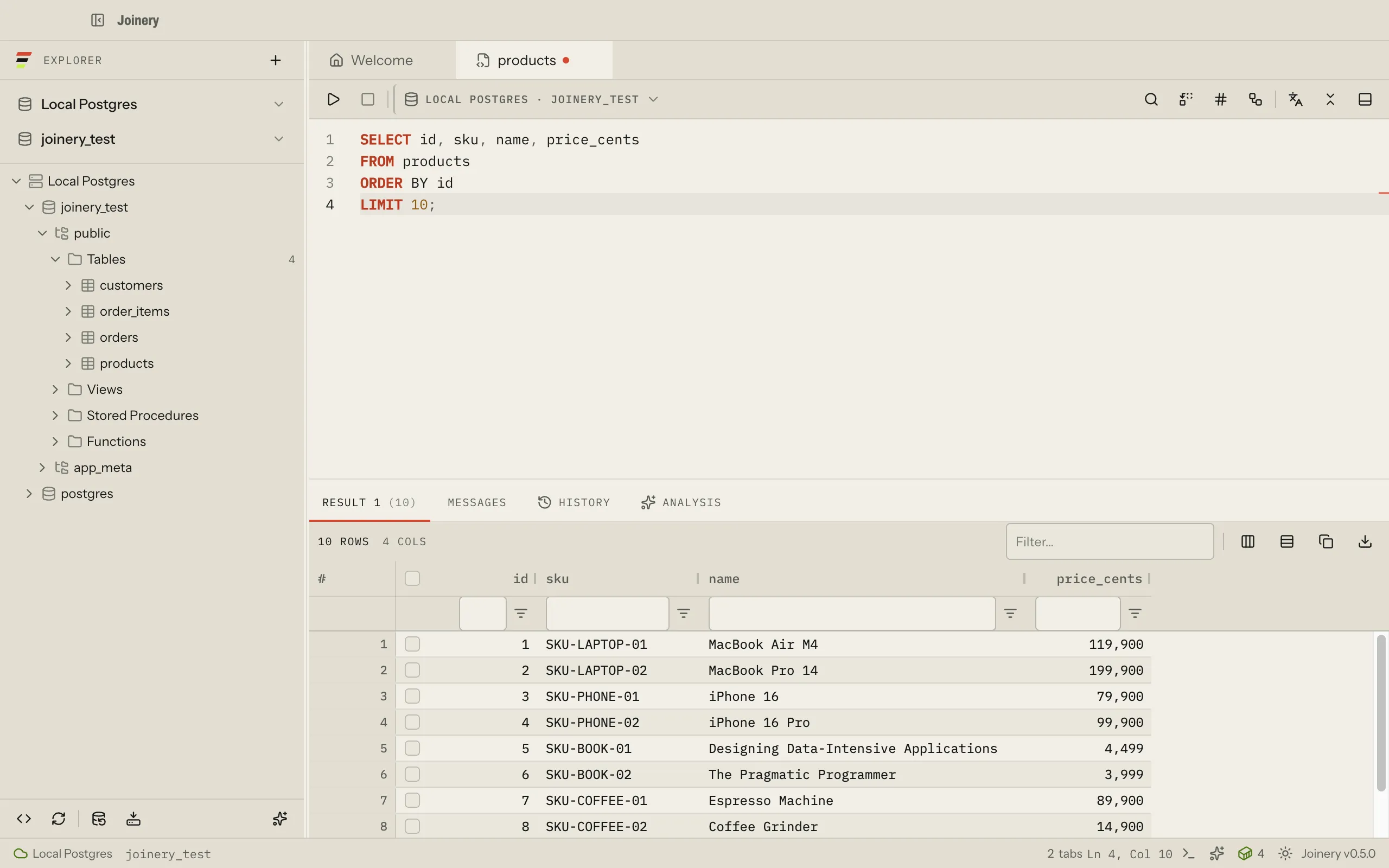Open the Result 1 tab

point(369,502)
